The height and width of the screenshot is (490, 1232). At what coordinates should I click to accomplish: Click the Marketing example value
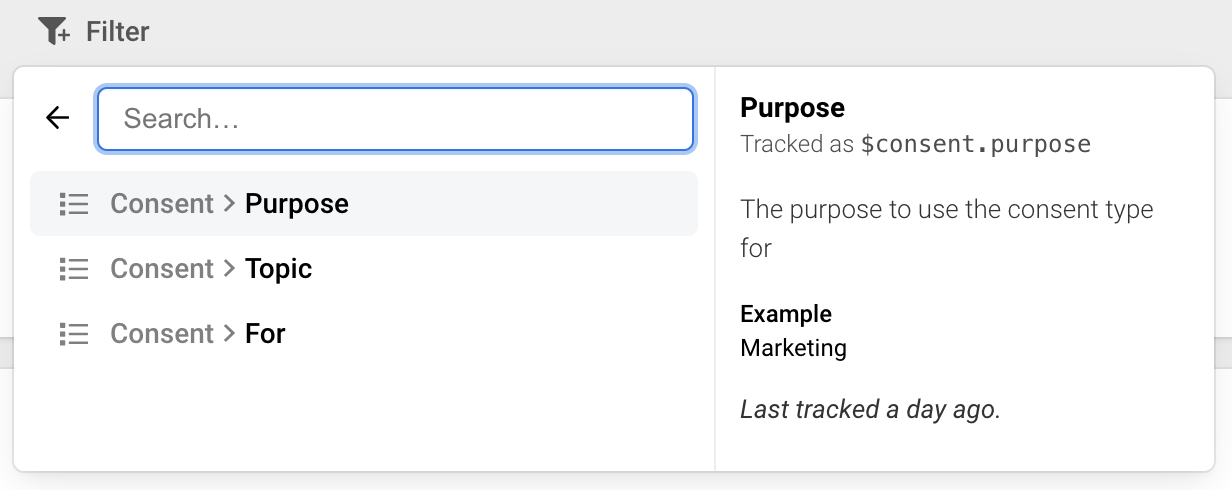coord(794,348)
